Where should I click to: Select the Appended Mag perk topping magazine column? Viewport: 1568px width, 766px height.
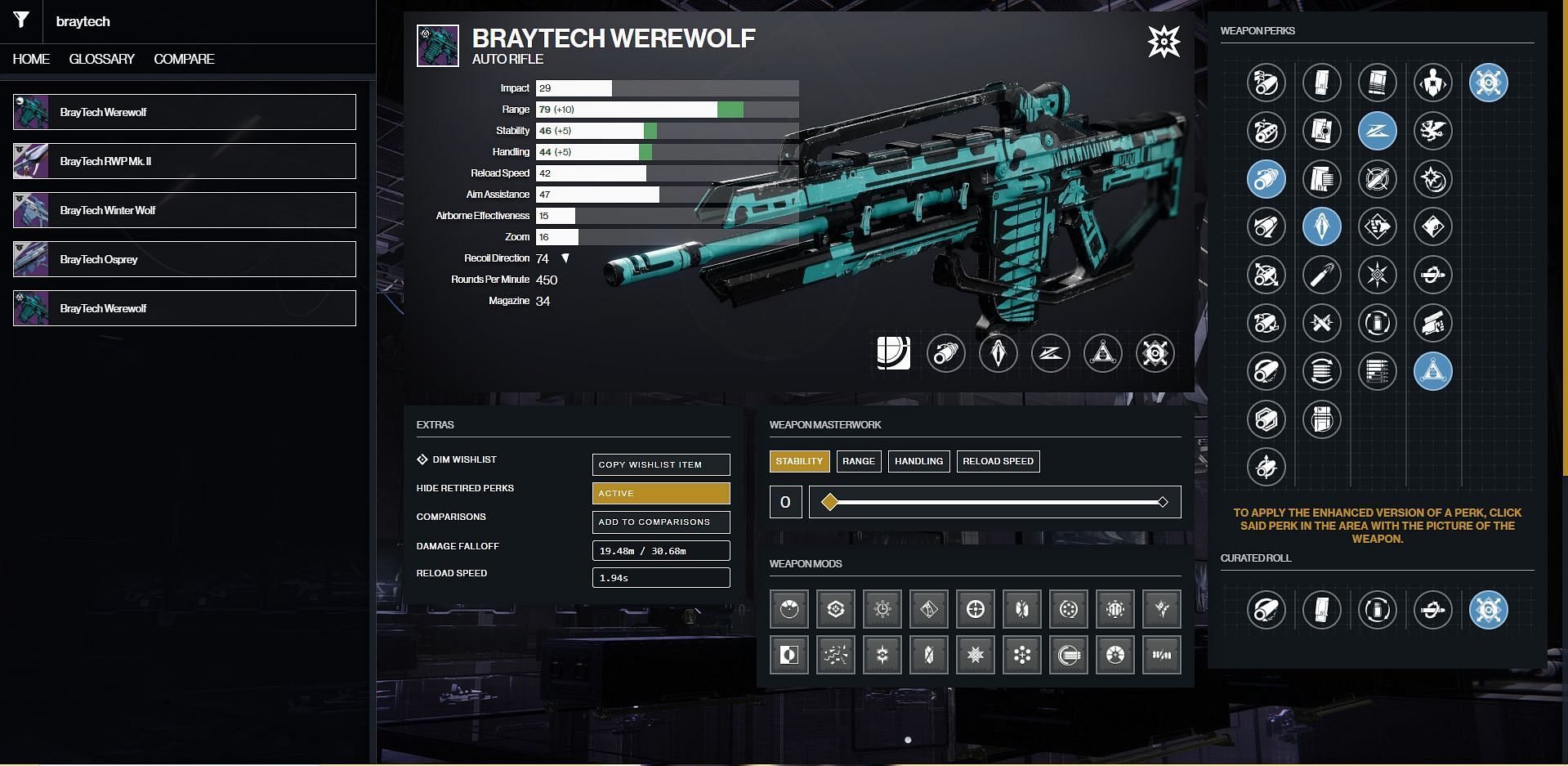pos(1322,83)
